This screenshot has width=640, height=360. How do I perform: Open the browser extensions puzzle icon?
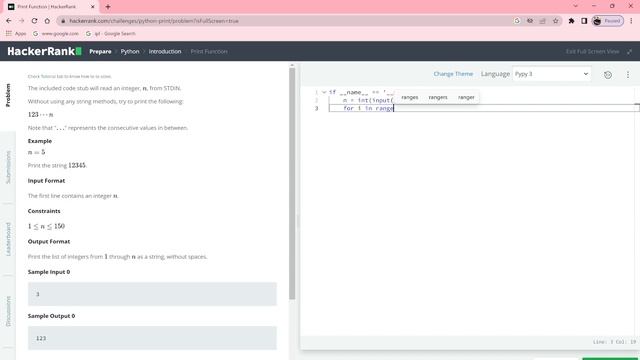[x=571, y=21]
